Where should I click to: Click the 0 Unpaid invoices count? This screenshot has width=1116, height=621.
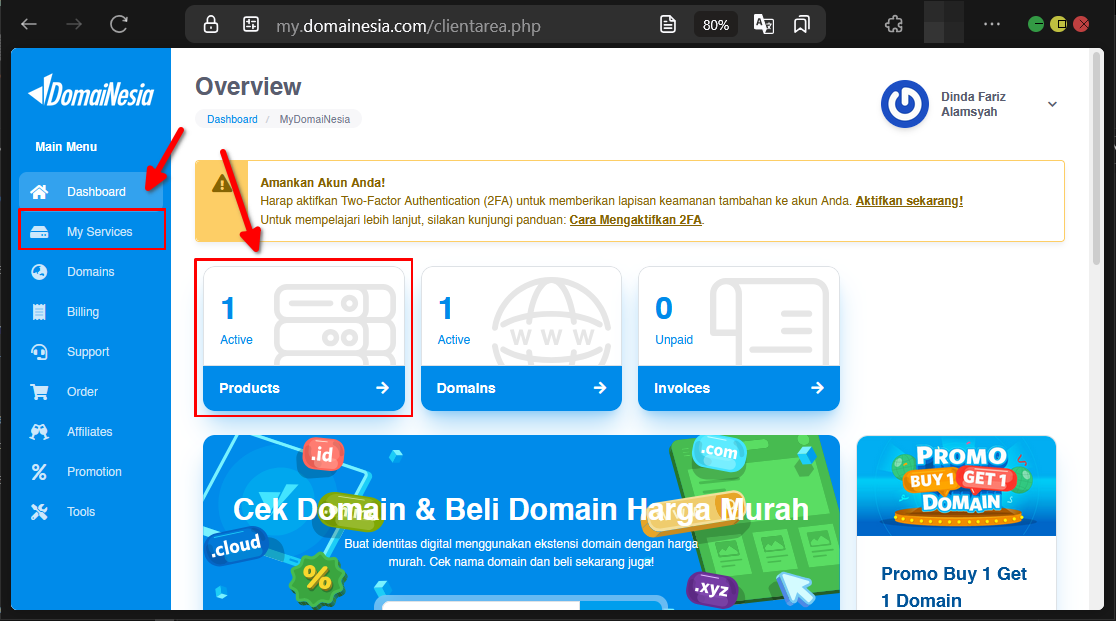tap(673, 320)
